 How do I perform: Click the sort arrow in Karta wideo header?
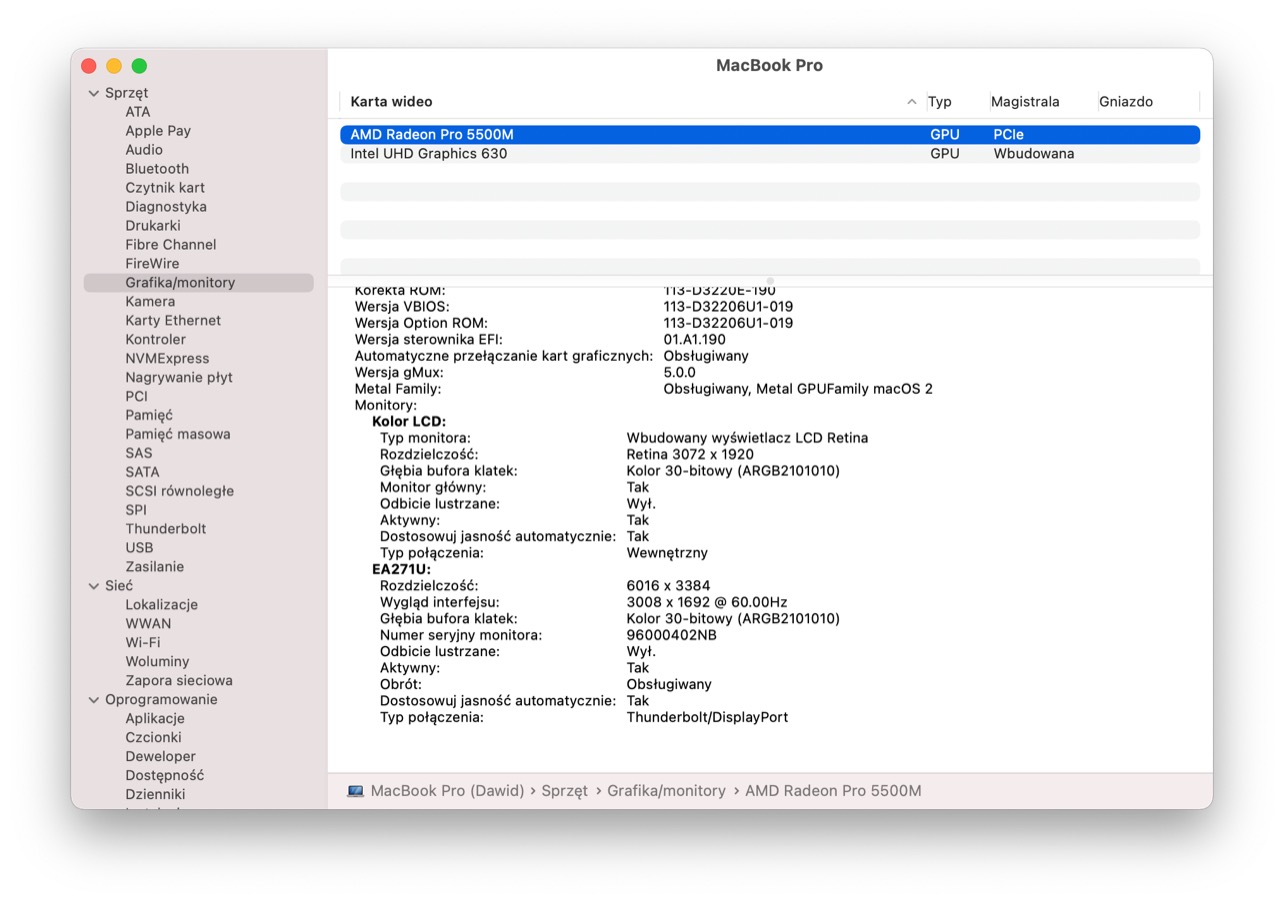point(911,102)
